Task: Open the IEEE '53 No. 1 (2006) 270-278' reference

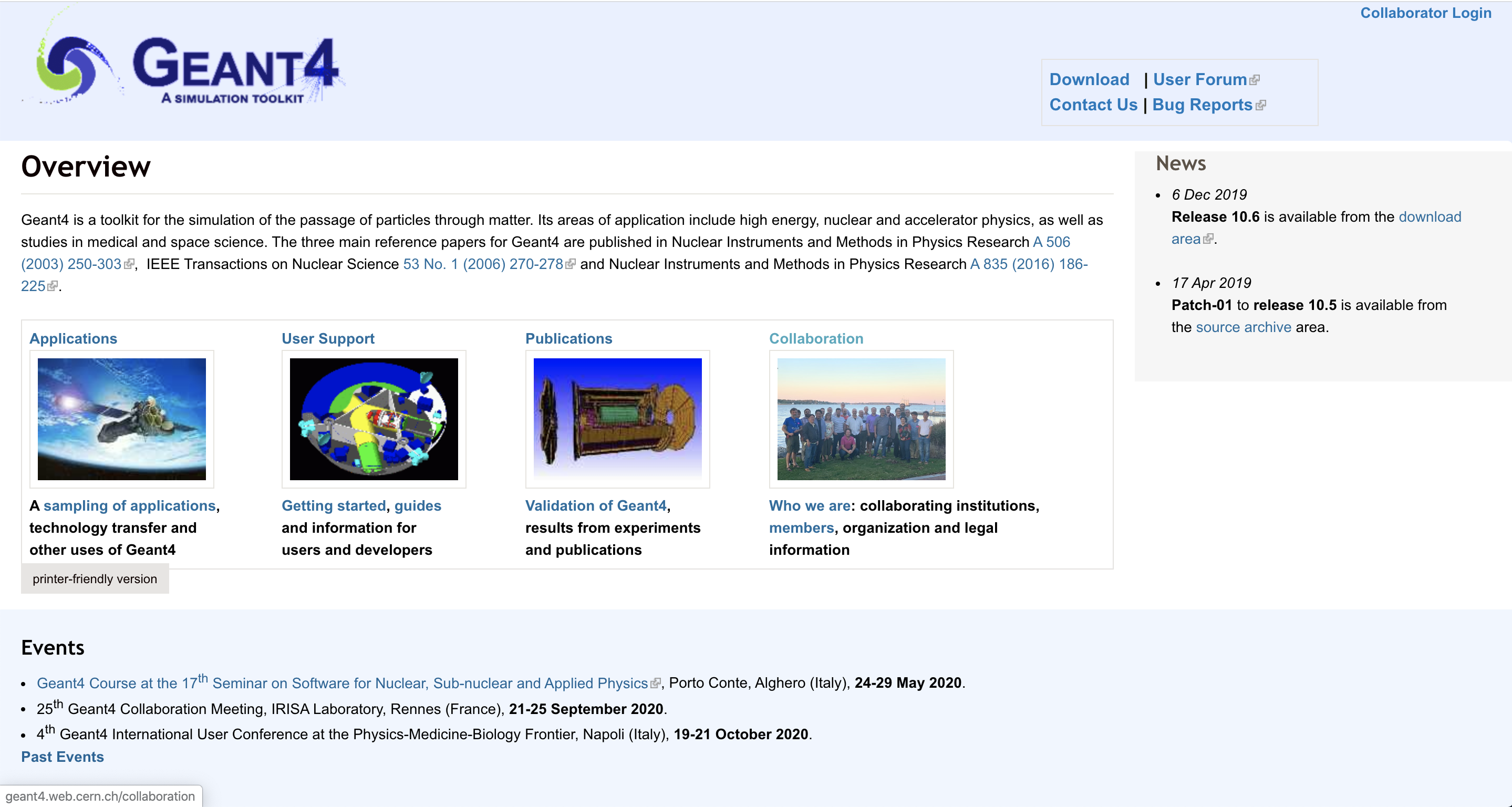Action: pyautogui.click(x=482, y=264)
